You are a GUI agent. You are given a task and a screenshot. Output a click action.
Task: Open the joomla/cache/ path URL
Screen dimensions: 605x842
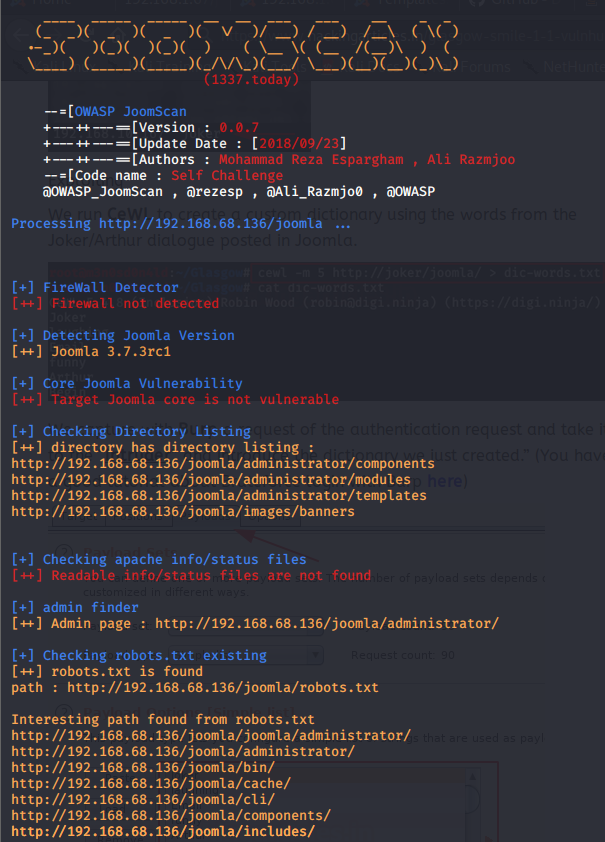click(151, 783)
